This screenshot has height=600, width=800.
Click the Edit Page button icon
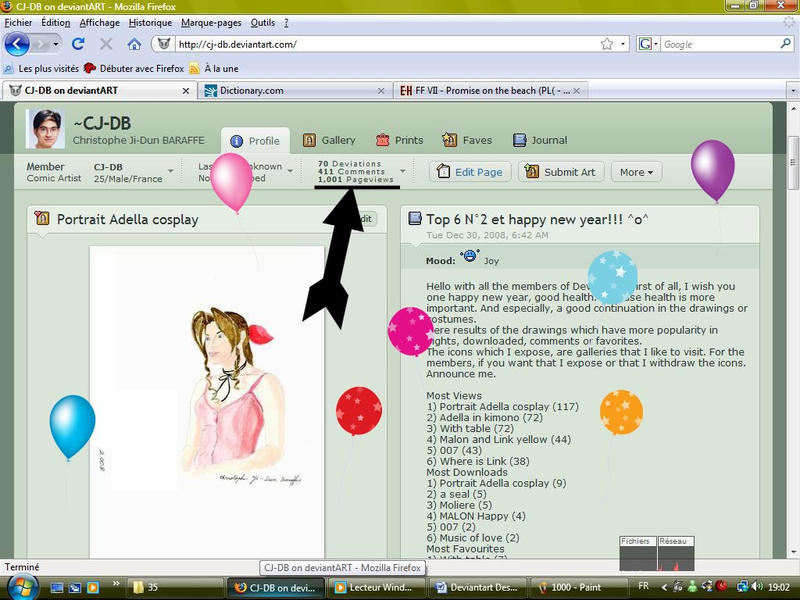tap(443, 171)
